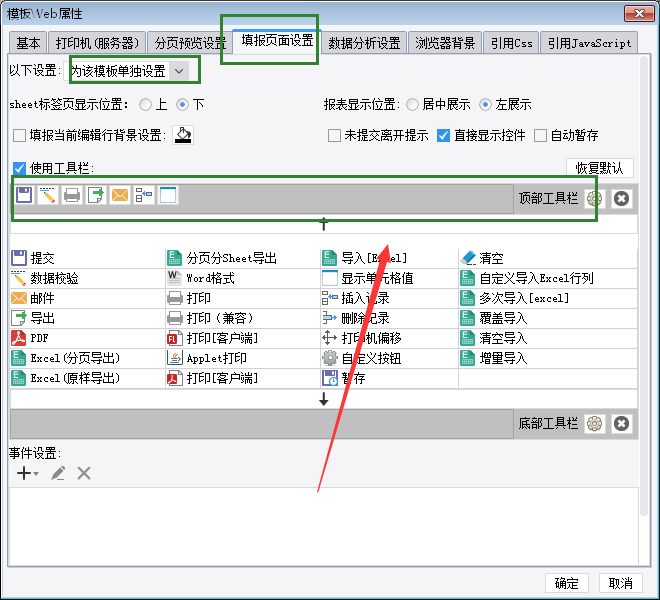
Task: Delete selected event with X icon
Action: click(84, 473)
